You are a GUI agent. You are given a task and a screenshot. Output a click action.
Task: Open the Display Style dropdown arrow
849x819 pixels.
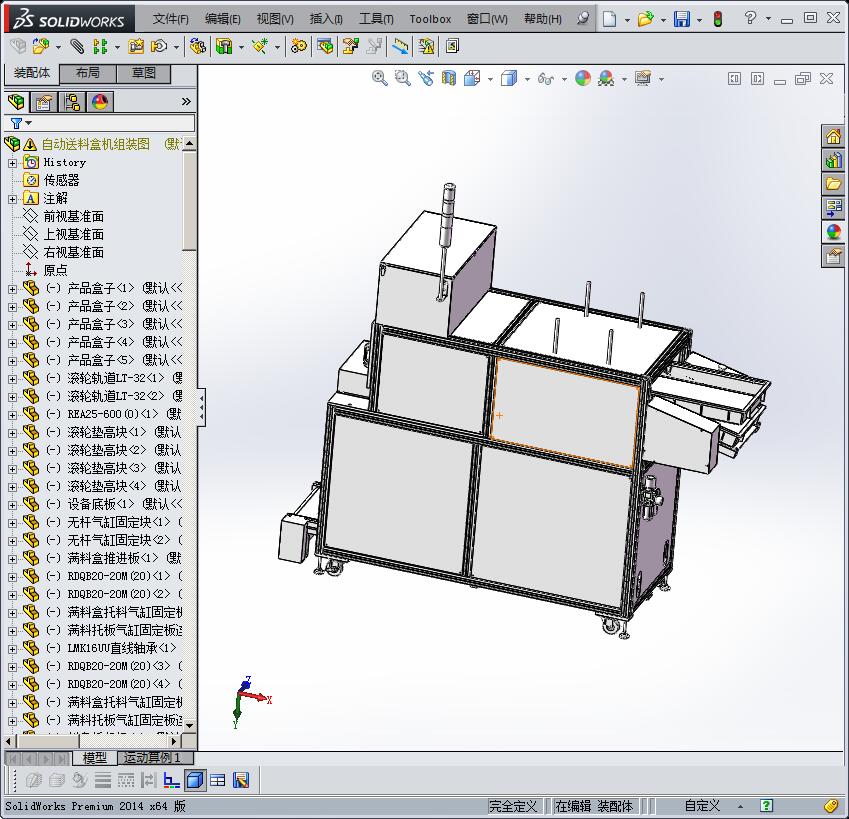pos(527,79)
